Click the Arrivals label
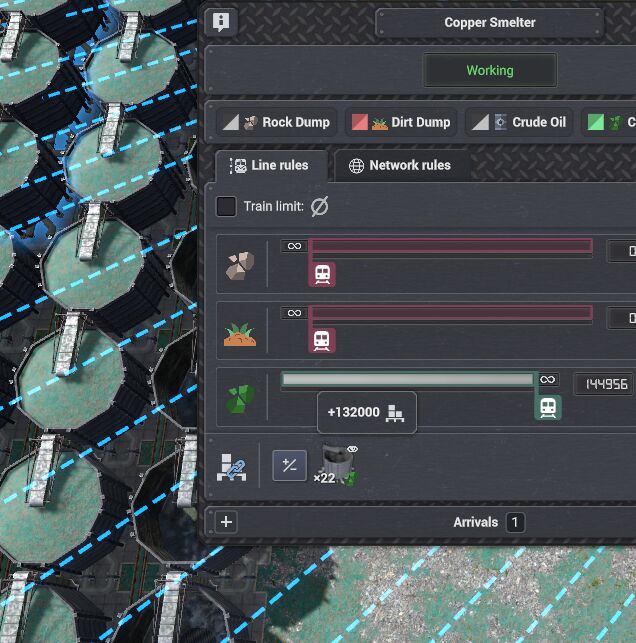Viewport: 636px width, 643px height. click(475, 522)
